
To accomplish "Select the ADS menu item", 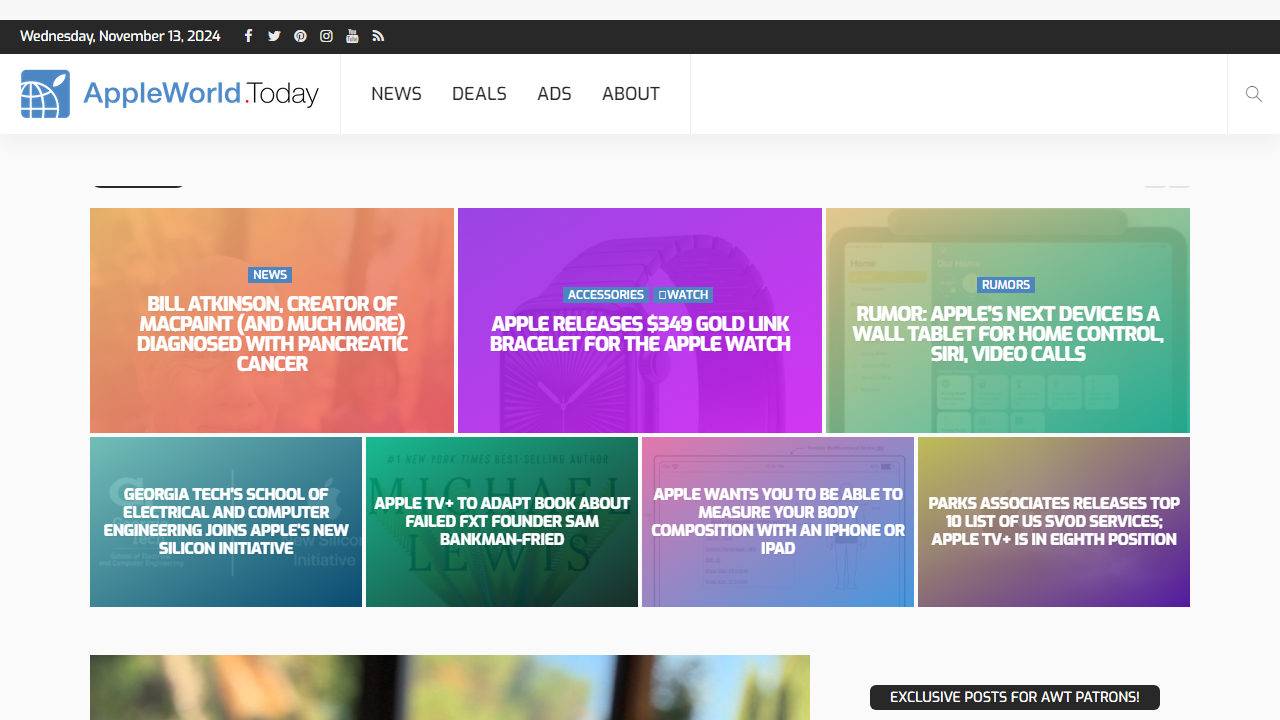I will [554, 94].
